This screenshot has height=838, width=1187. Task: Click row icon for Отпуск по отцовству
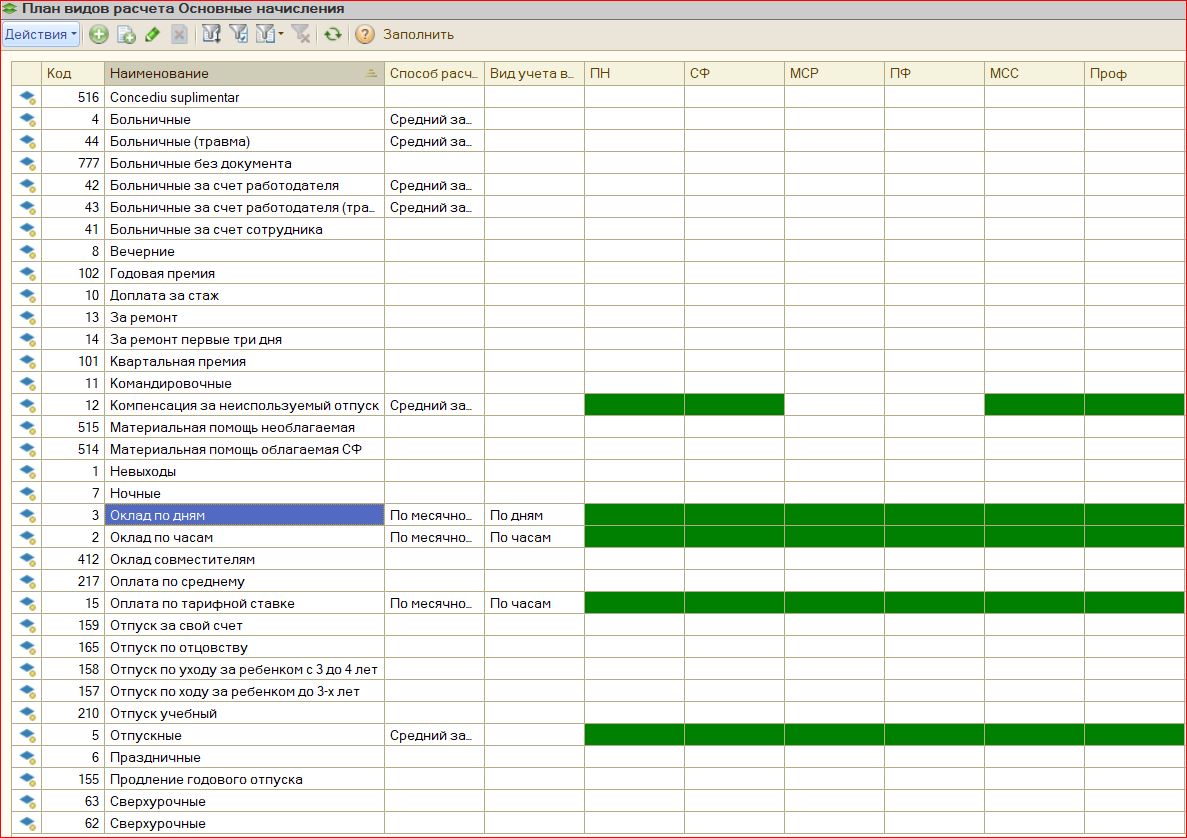pyautogui.click(x=27, y=647)
